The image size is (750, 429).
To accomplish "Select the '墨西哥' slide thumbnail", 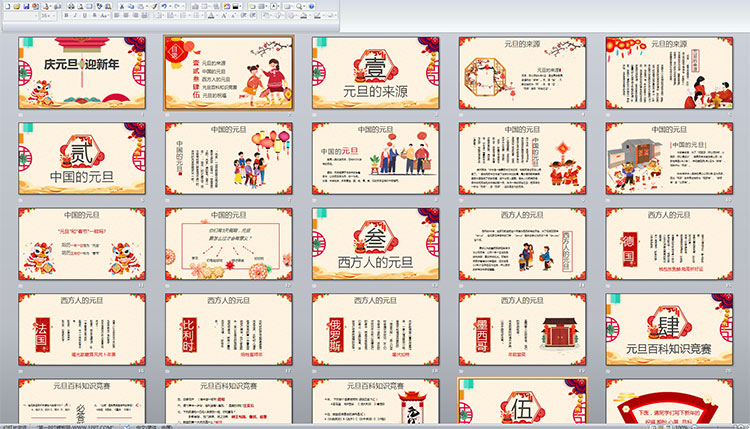I will tap(522, 330).
